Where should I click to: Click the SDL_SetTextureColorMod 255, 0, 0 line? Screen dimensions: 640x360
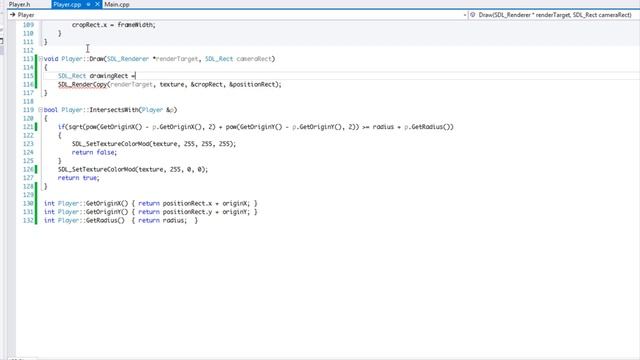click(x=133, y=169)
